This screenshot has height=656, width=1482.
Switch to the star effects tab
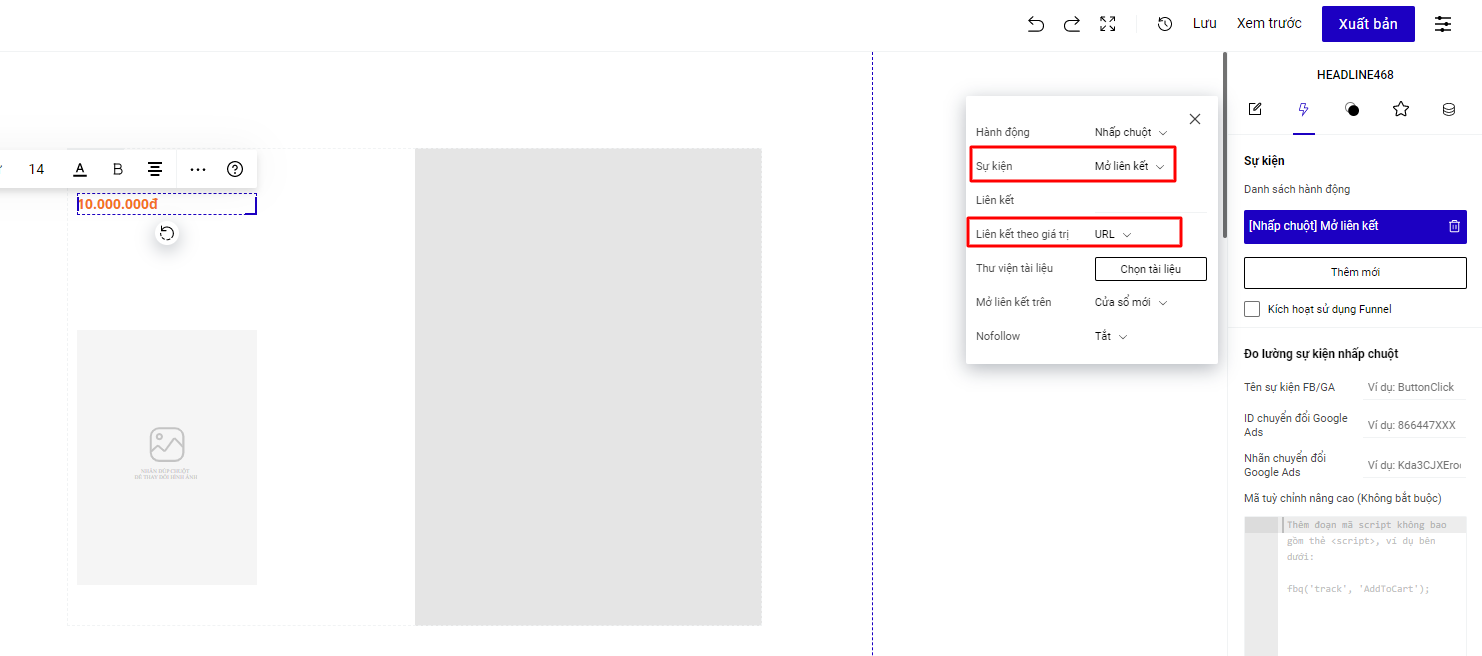pyautogui.click(x=1400, y=109)
